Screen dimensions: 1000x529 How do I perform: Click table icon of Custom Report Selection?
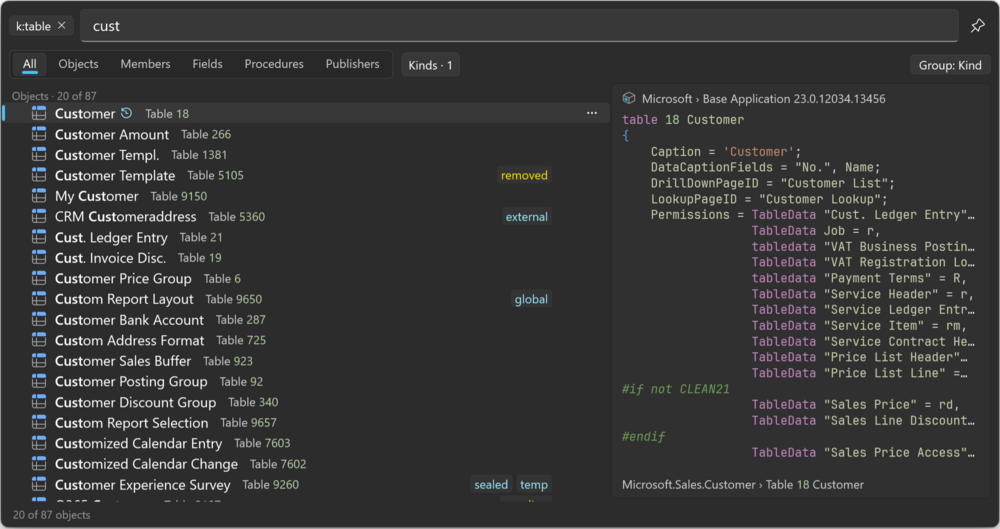(x=39, y=422)
